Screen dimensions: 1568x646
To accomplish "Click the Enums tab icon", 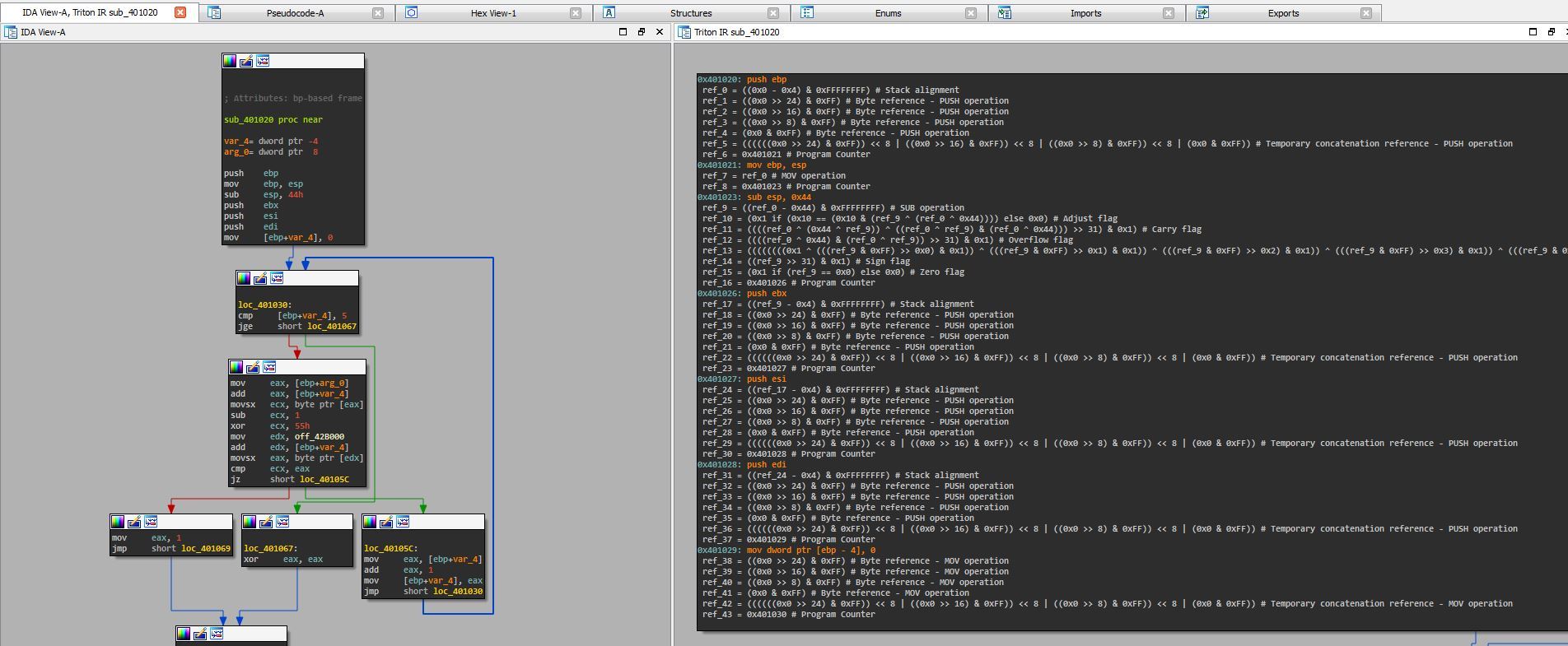I will point(807,13).
